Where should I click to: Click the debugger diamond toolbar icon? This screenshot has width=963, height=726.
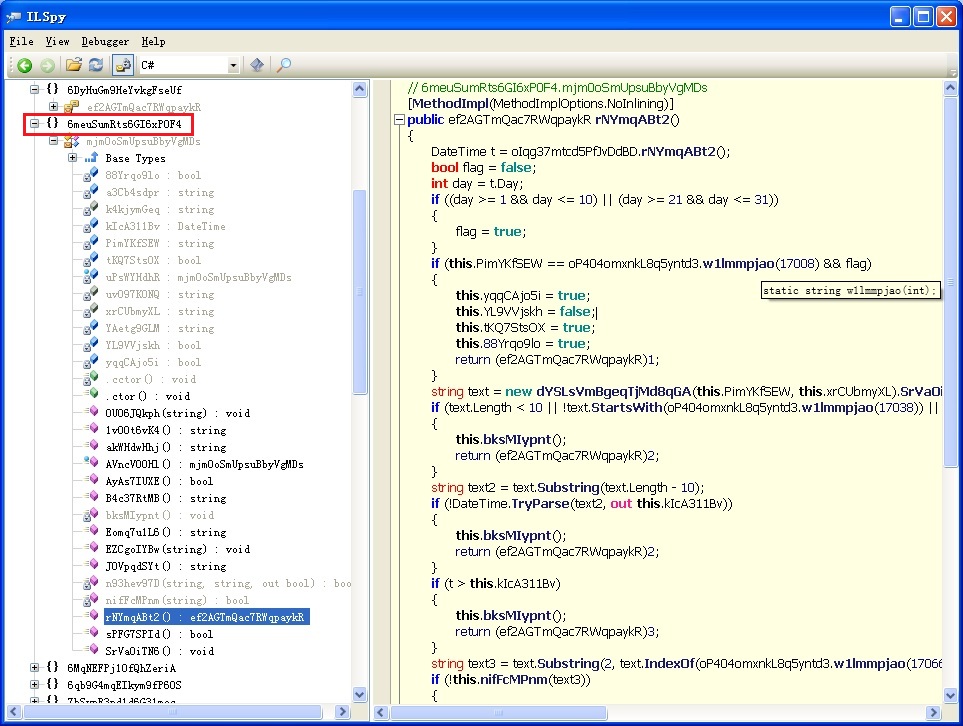(257, 64)
